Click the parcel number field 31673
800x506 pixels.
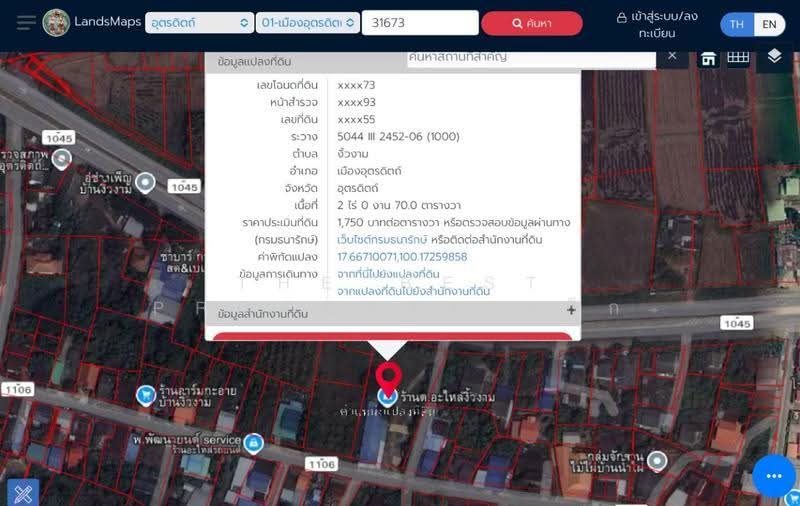[420, 23]
